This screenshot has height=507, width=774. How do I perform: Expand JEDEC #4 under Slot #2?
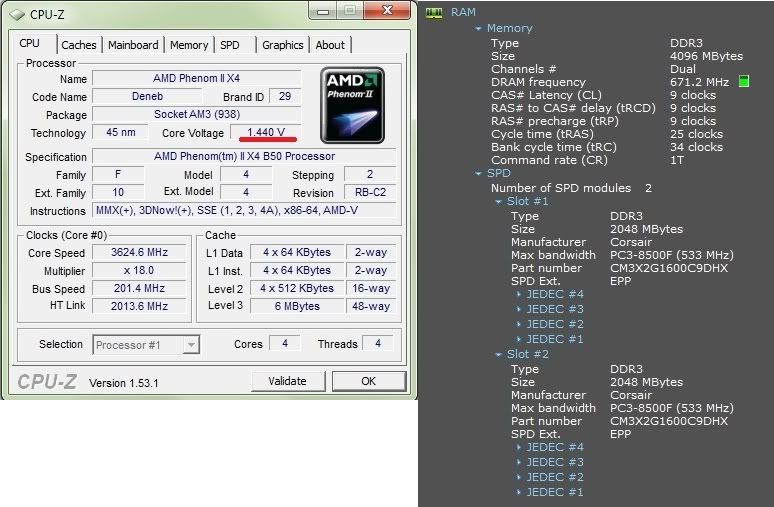pyautogui.click(x=518, y=447)
